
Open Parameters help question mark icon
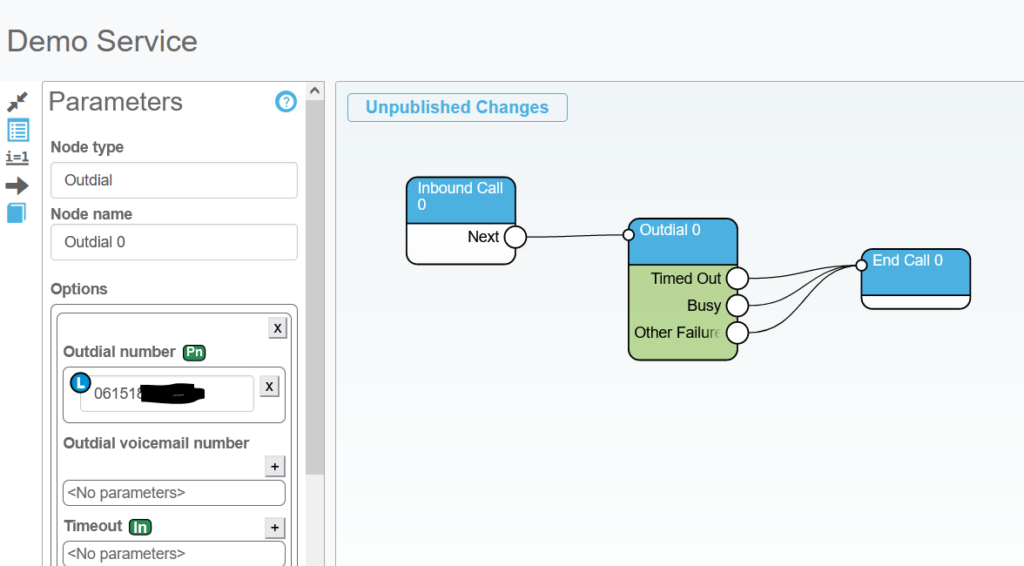point(286,102)
